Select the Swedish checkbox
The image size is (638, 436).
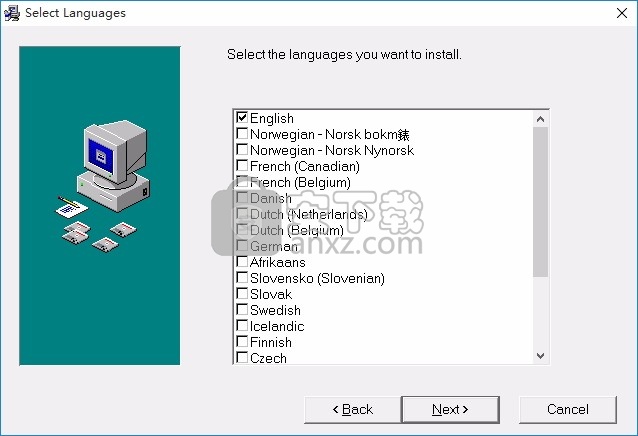pos(242,310)
